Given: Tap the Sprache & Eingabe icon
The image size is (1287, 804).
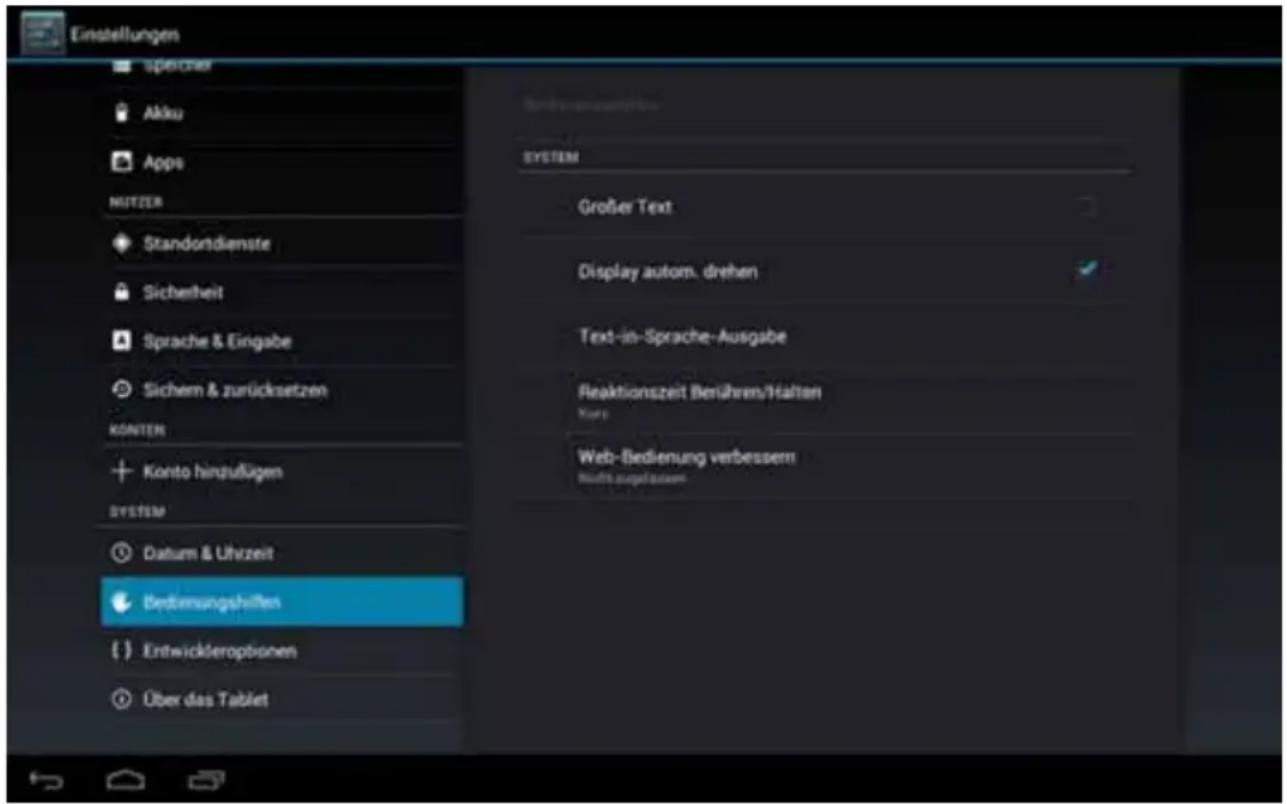Looking at the screenshot, I should pyautogui.click(x=122, y=341).
